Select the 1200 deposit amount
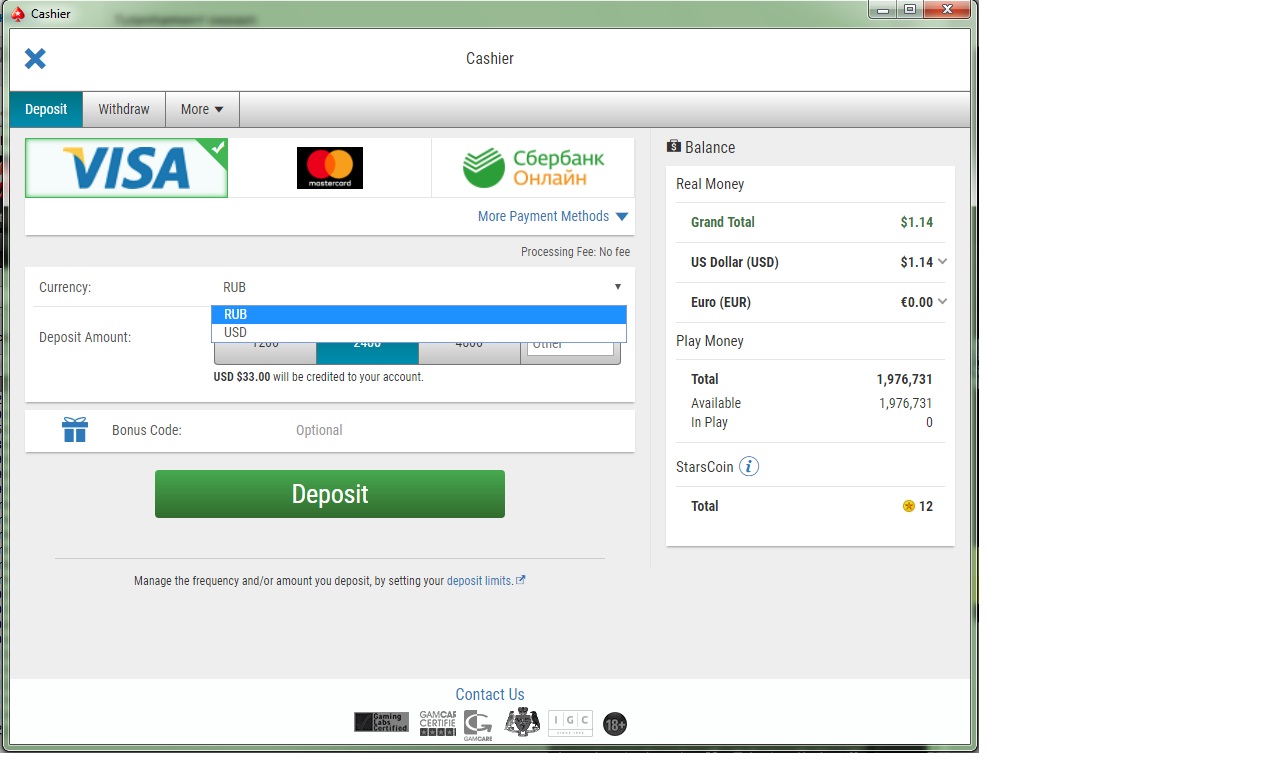Image resolution: width=1274 pixels, height=768 pixels. tap(265, 352)
